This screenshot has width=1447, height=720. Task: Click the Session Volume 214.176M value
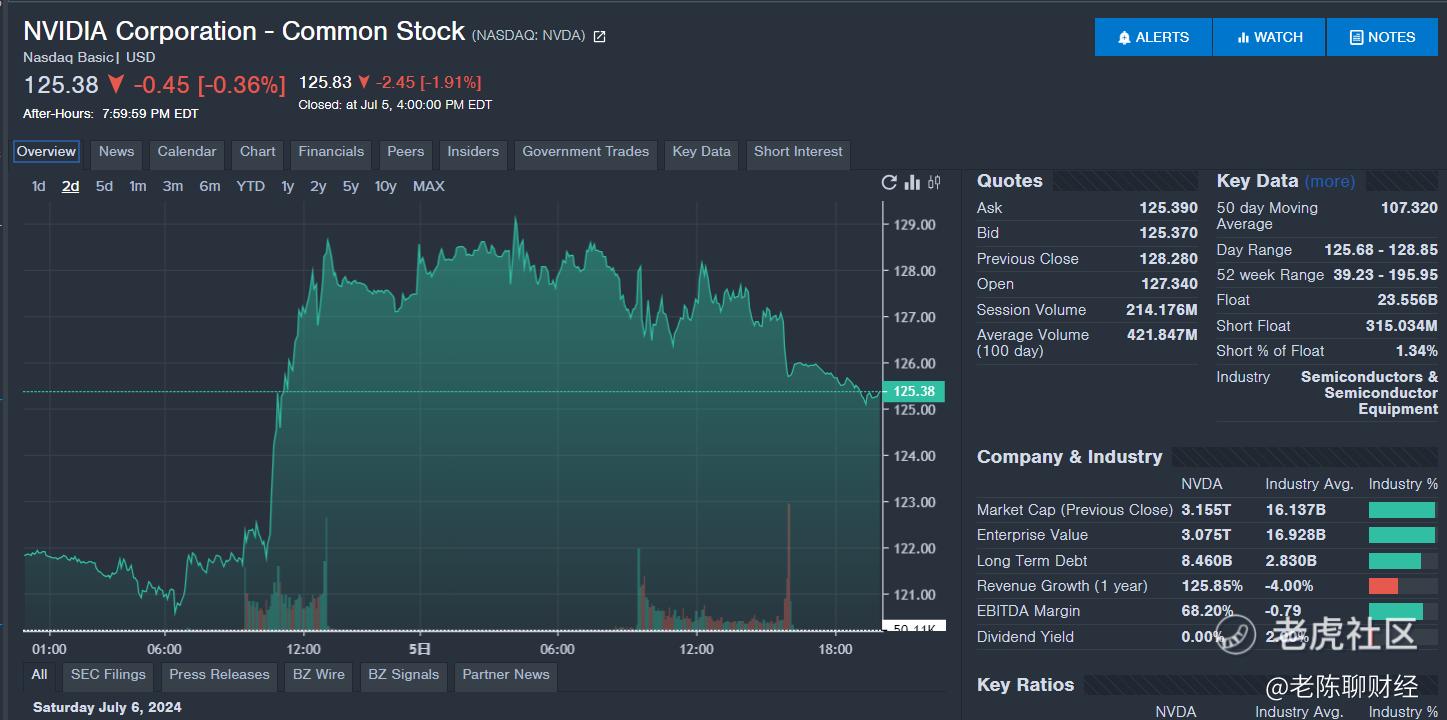[x=1162, y=310]
